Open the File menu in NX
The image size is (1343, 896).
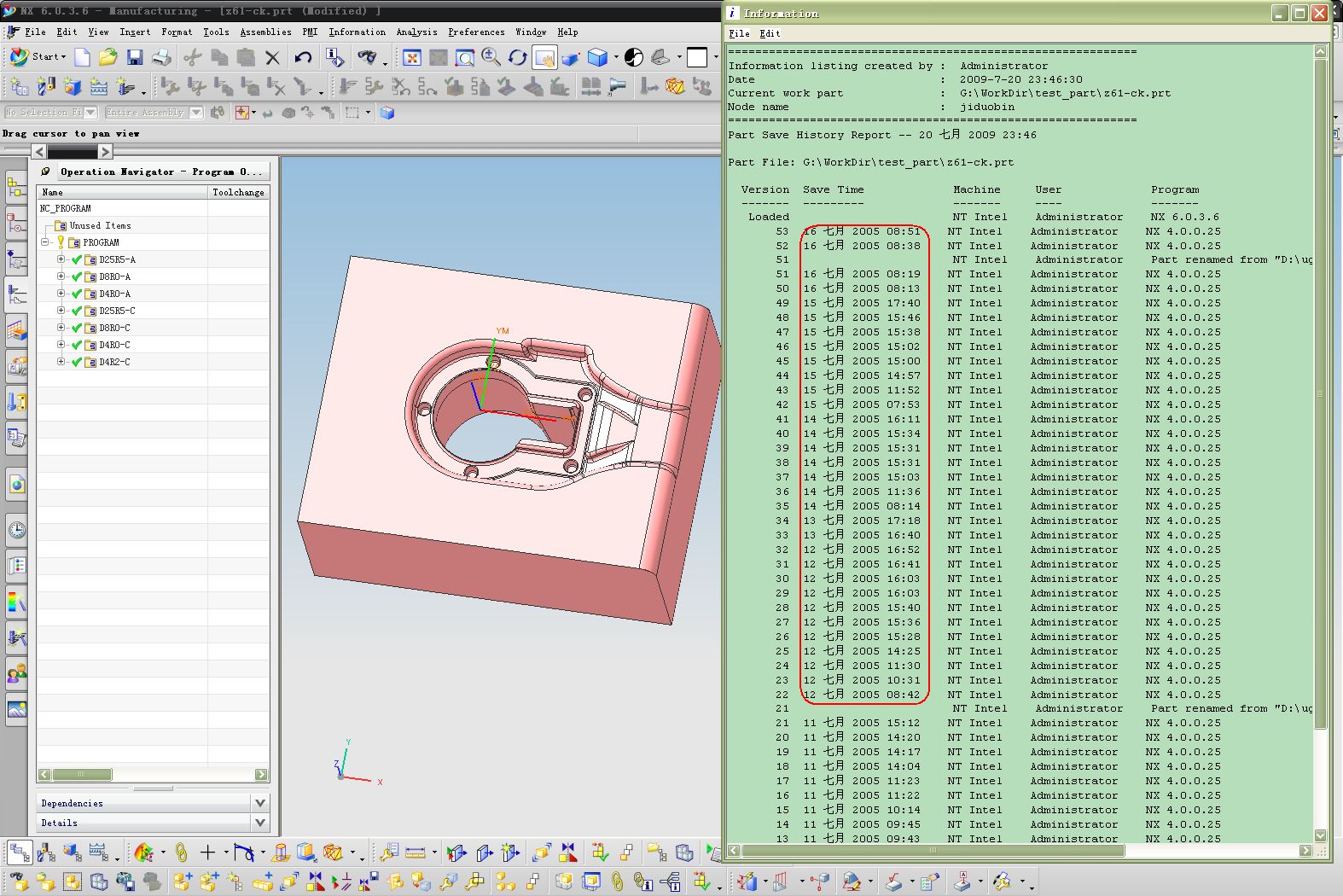tap(35, 32)
